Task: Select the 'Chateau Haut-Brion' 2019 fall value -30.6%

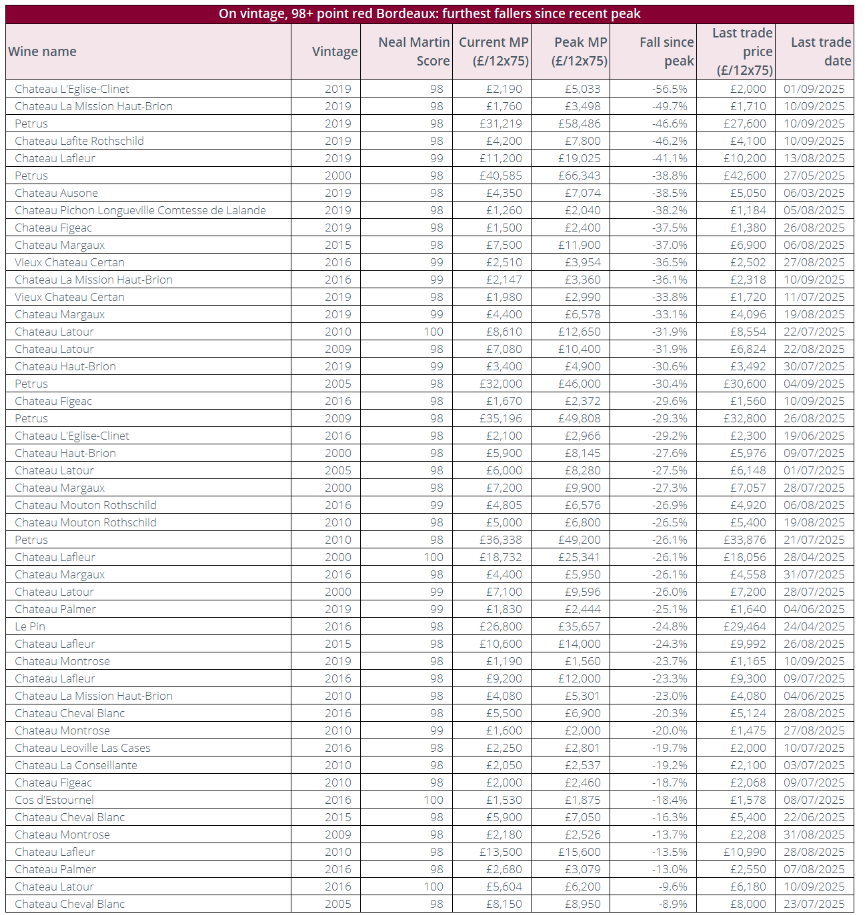Action: point(669,366)
